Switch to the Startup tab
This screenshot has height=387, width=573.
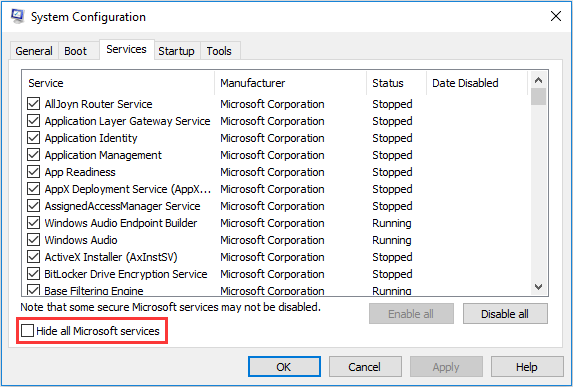(176, 51)
